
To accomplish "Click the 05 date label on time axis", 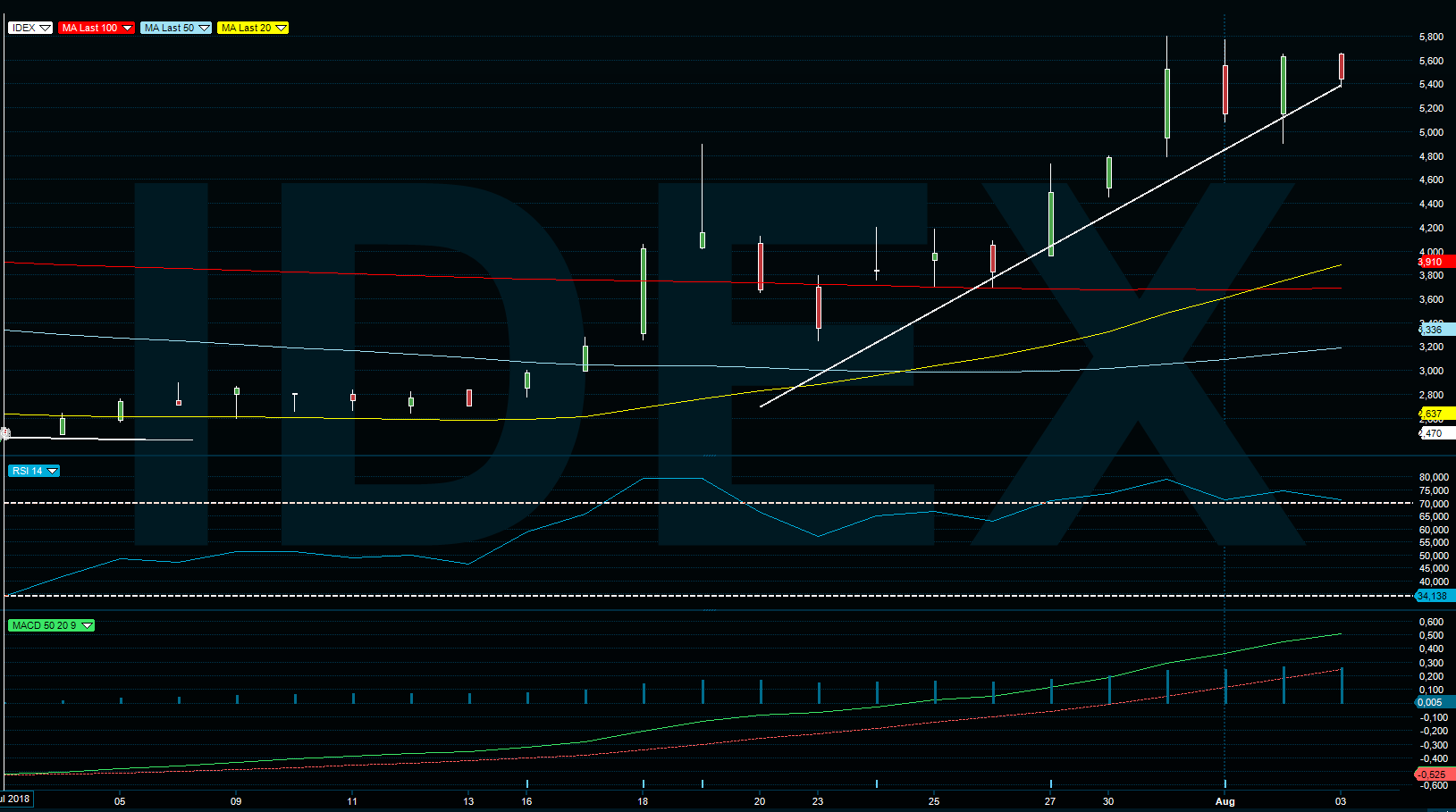I will tap(120, 801).
